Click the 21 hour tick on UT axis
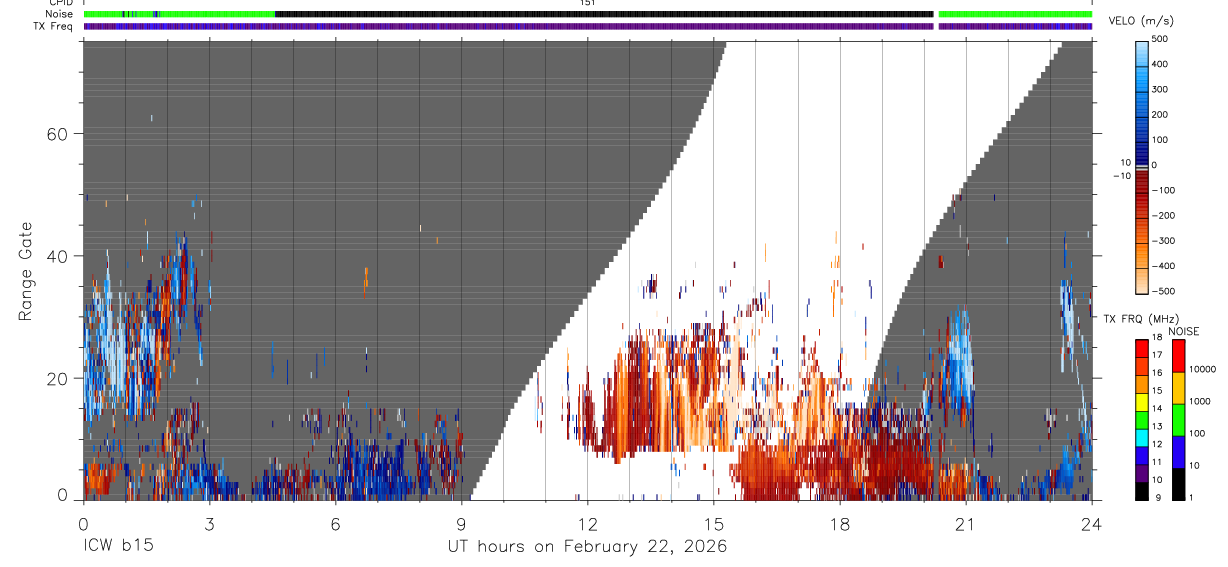 [965, 524]
